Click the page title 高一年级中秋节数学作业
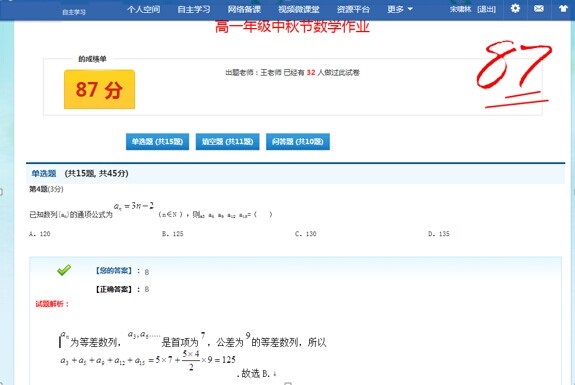 [x=292, y=27]
